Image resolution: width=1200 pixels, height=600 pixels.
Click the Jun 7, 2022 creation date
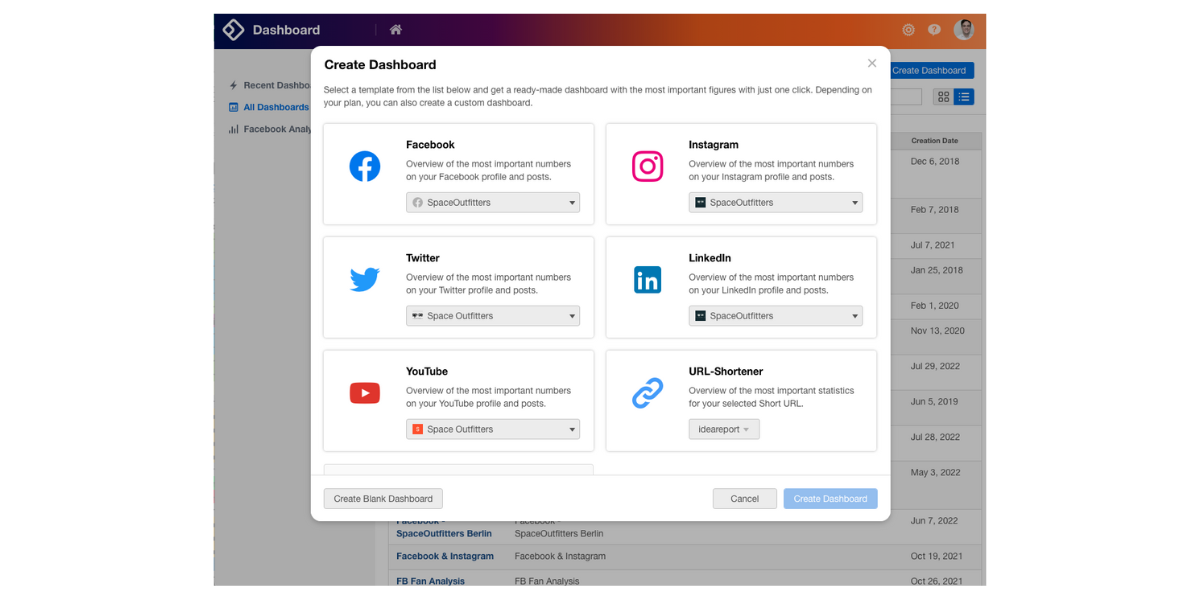(934, 520)
